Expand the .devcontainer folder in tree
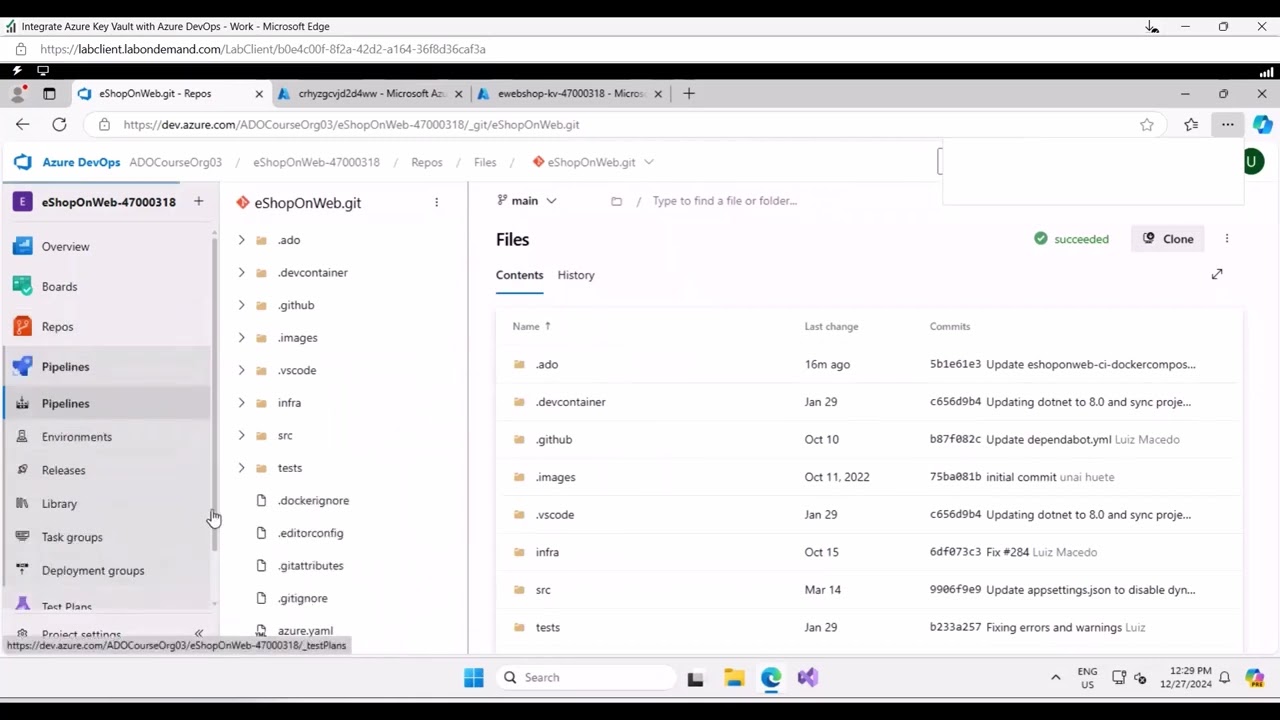This screenshot has width=1280, height=720. click(241, 272)
